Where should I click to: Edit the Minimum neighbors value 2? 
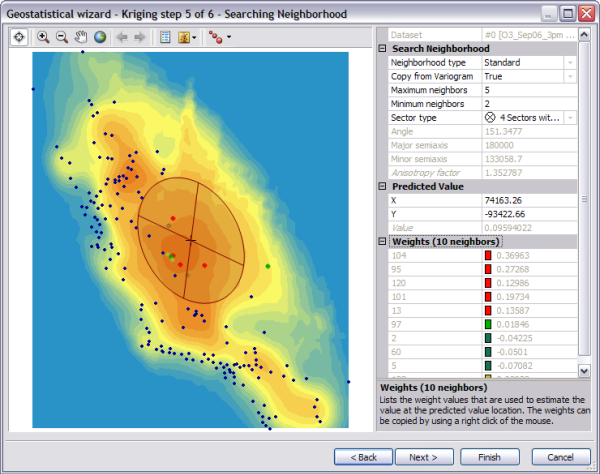529,104
